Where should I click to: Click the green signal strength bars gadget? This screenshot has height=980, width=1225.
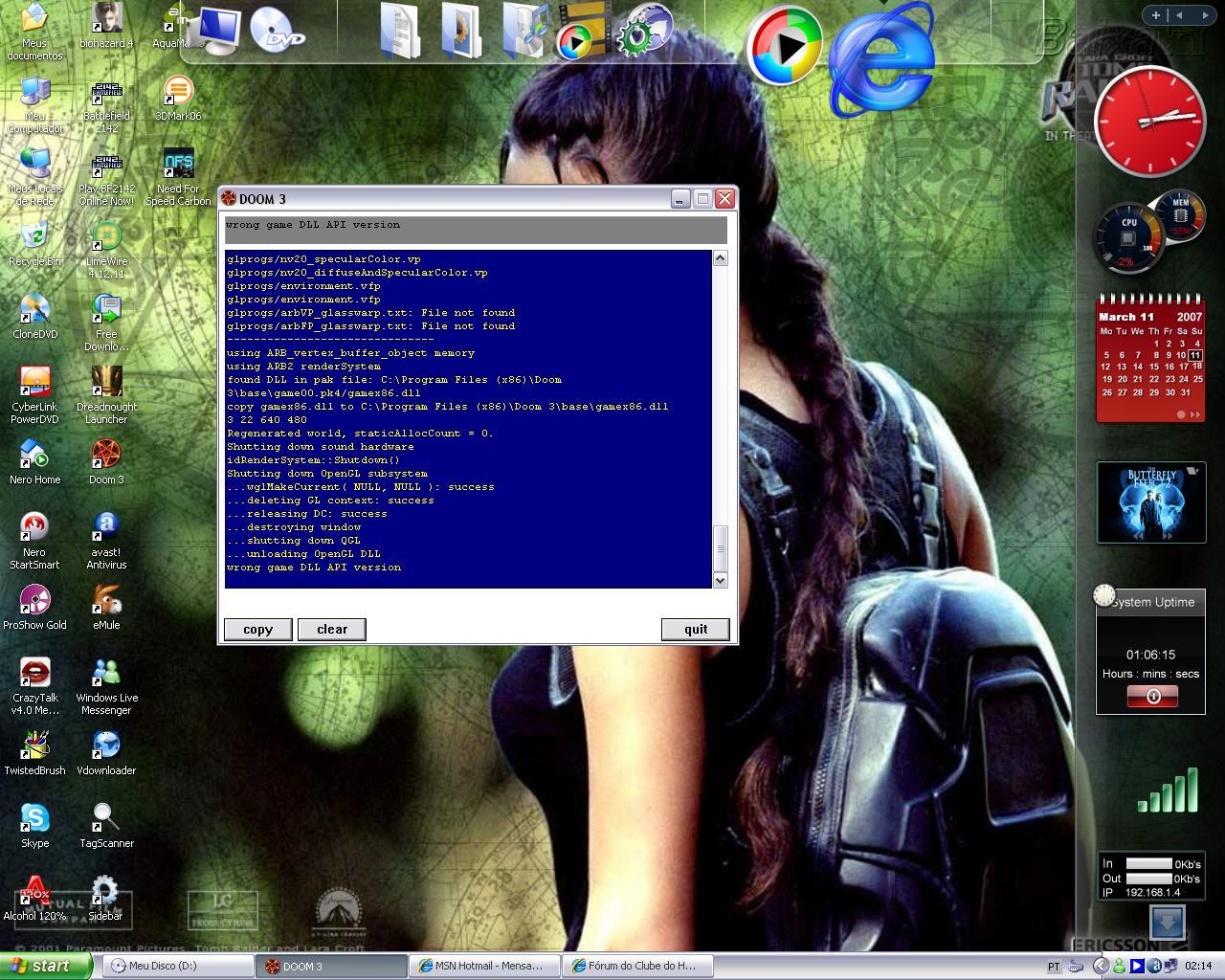click(x=1169, y=791)
